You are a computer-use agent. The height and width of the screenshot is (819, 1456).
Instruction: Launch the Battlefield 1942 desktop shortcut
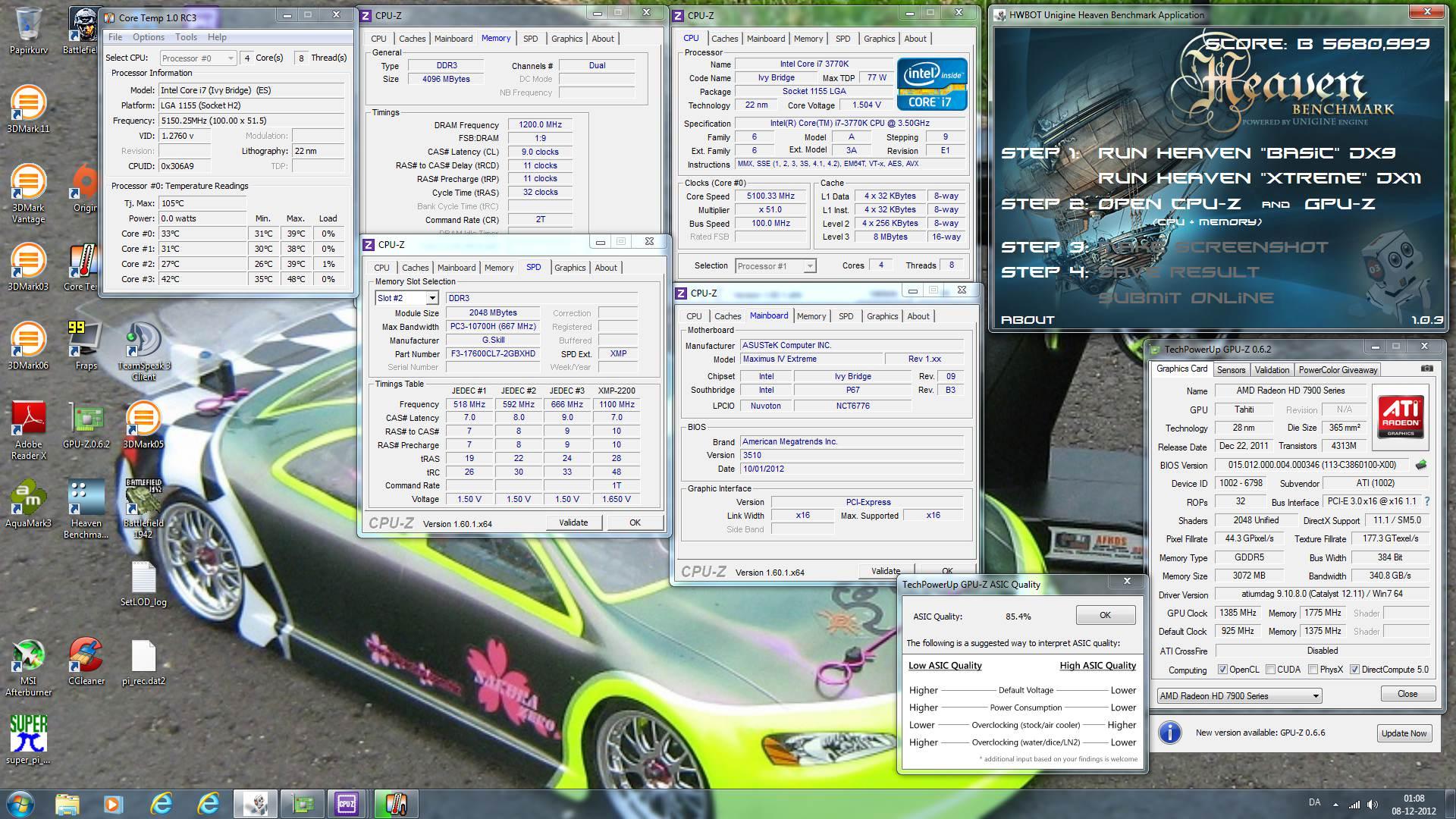pos(143,510)
